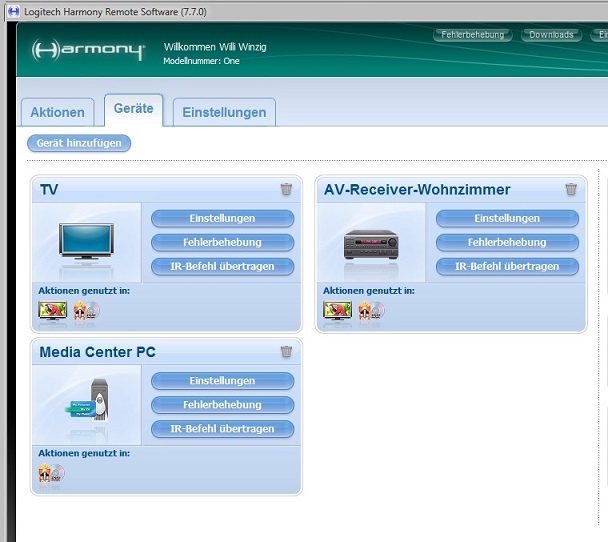Image resolution: width=608 pixels, height=542 pixels.
Task: Open Fehlerbehebung in the top header
Action: point(473,35)
